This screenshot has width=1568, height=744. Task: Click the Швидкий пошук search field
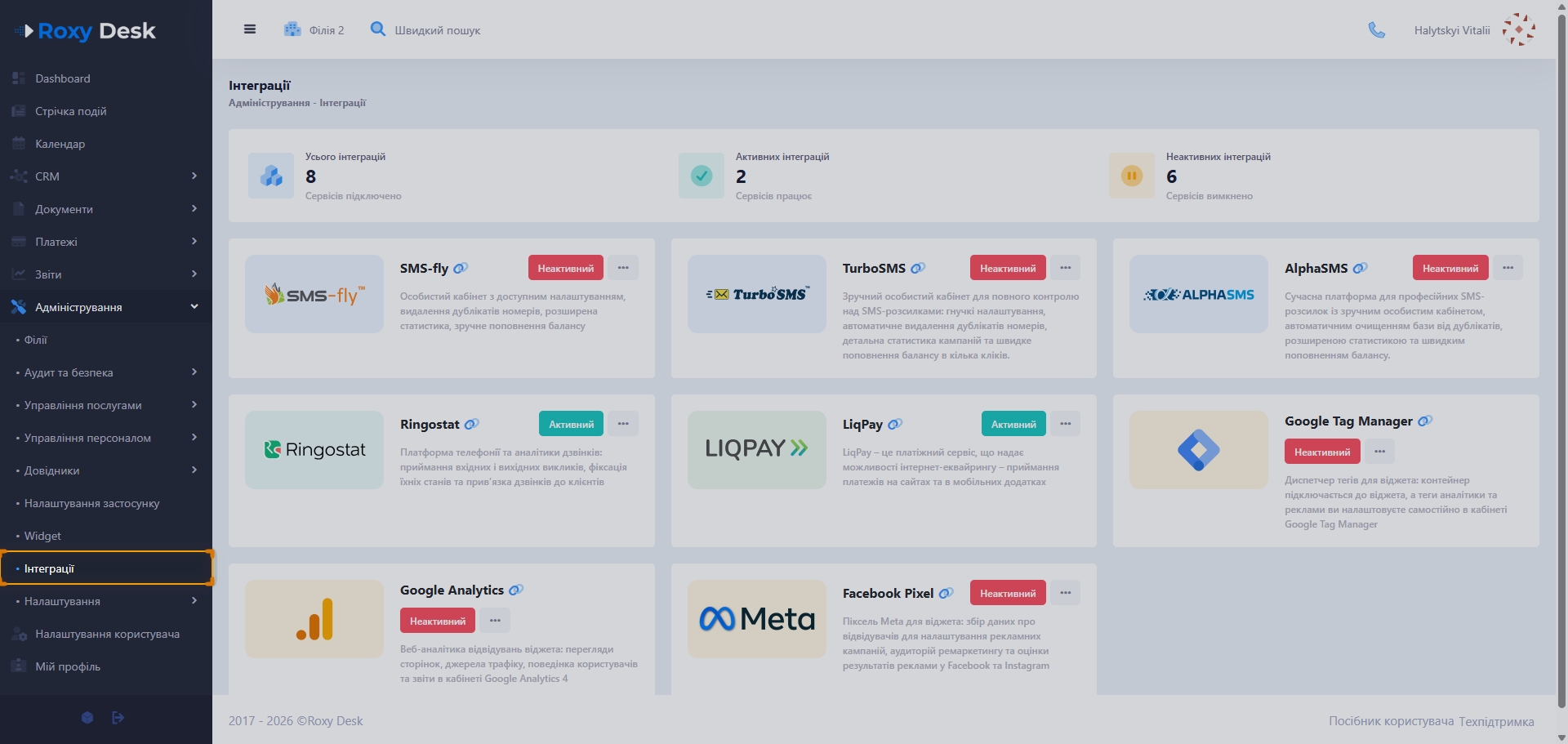pos(438,30)
